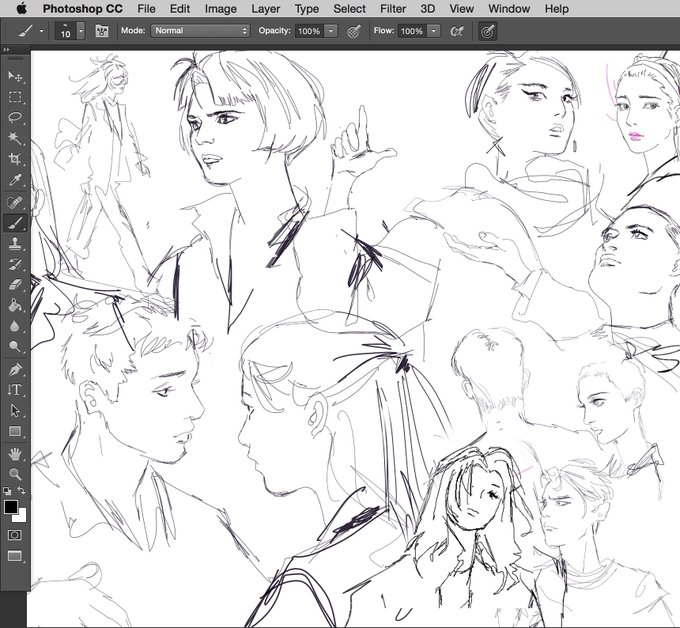Open the Brush tool preset picker icon
680x628 pixels.
coord(26,31)
